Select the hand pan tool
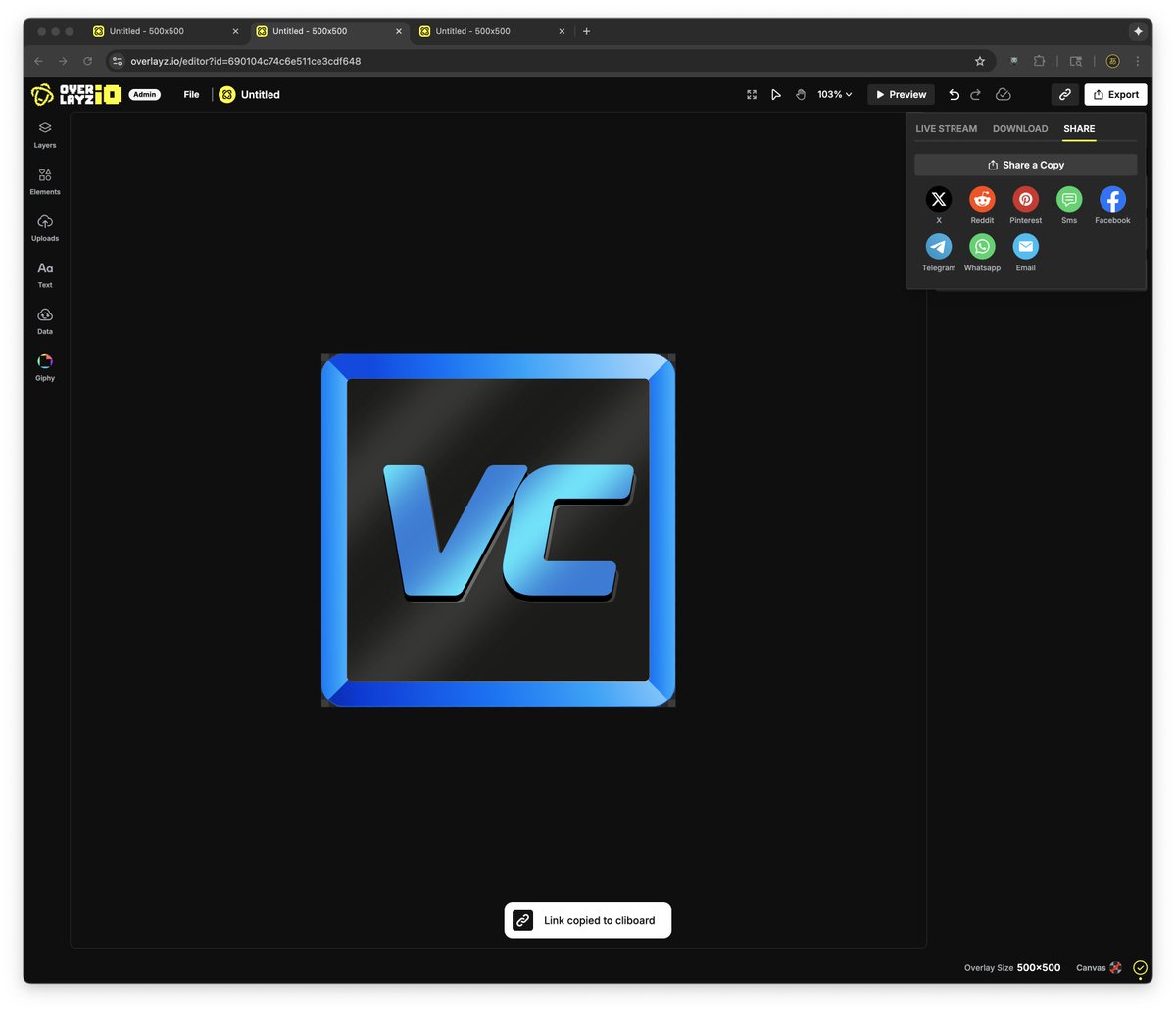The width and height of the screenshot is (1176, 1012). [801, 95]
